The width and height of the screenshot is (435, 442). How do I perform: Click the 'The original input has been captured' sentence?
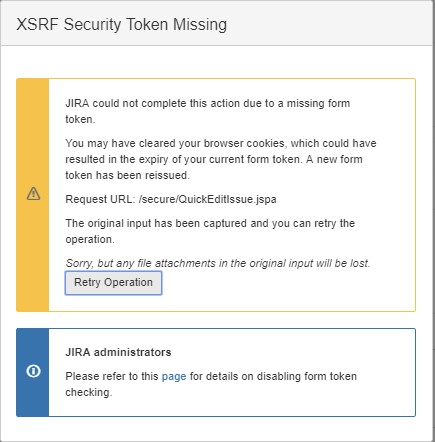coord(210,223)
